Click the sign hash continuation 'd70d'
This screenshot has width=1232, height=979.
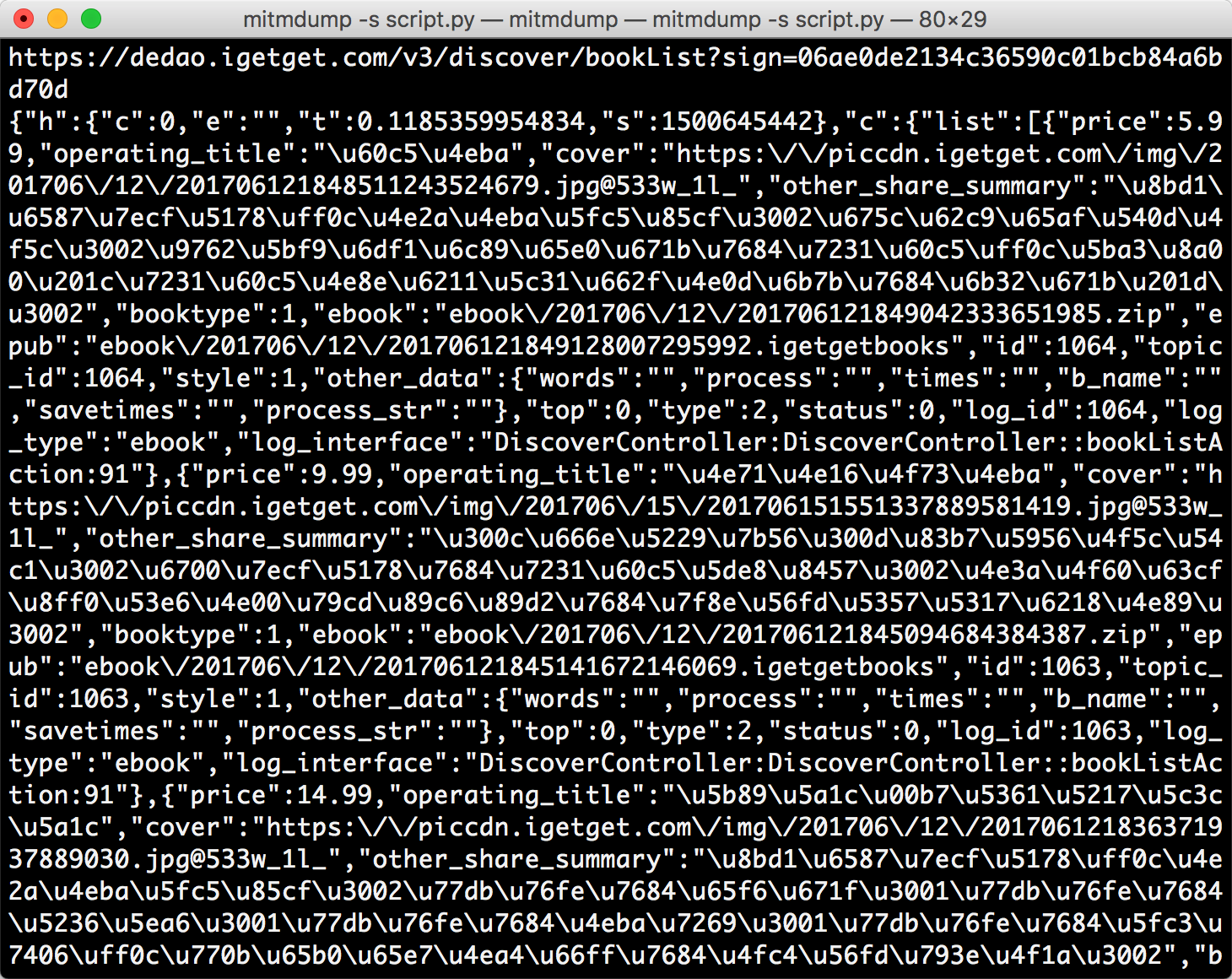coord(39,89)
